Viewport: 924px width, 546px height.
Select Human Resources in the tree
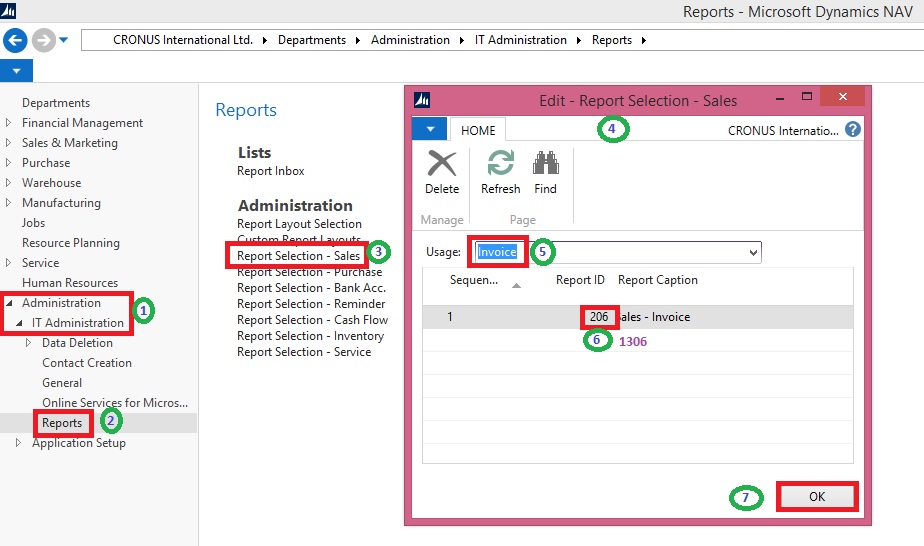[70, 283]
